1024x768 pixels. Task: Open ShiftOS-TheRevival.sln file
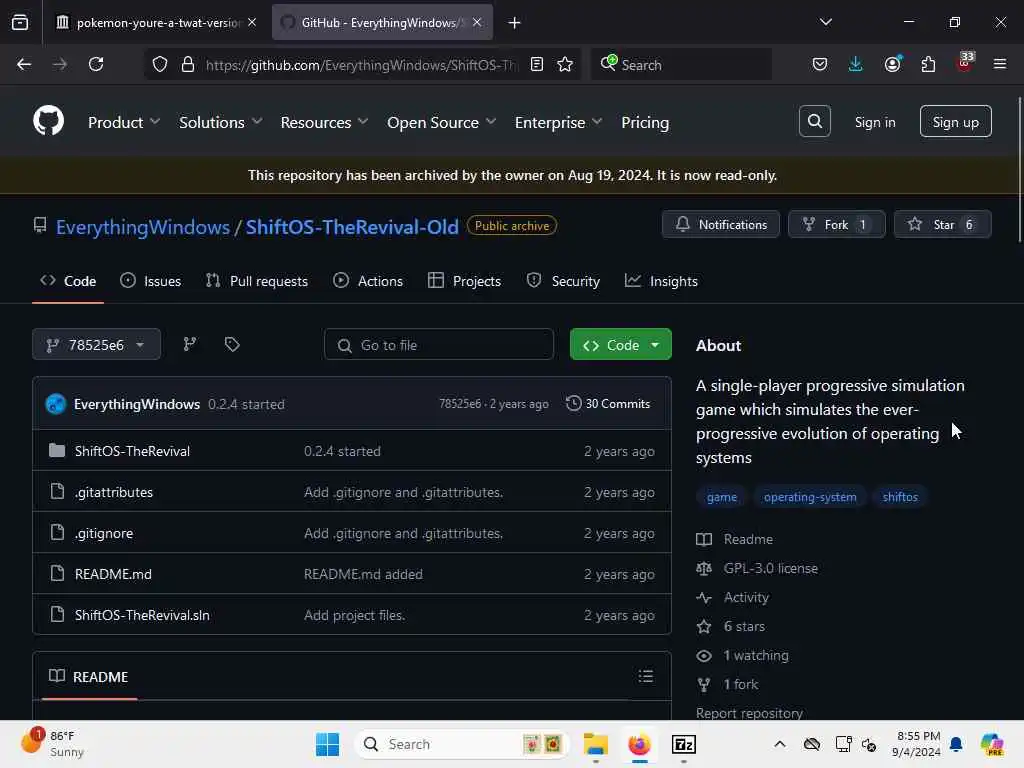click(142, 615)
